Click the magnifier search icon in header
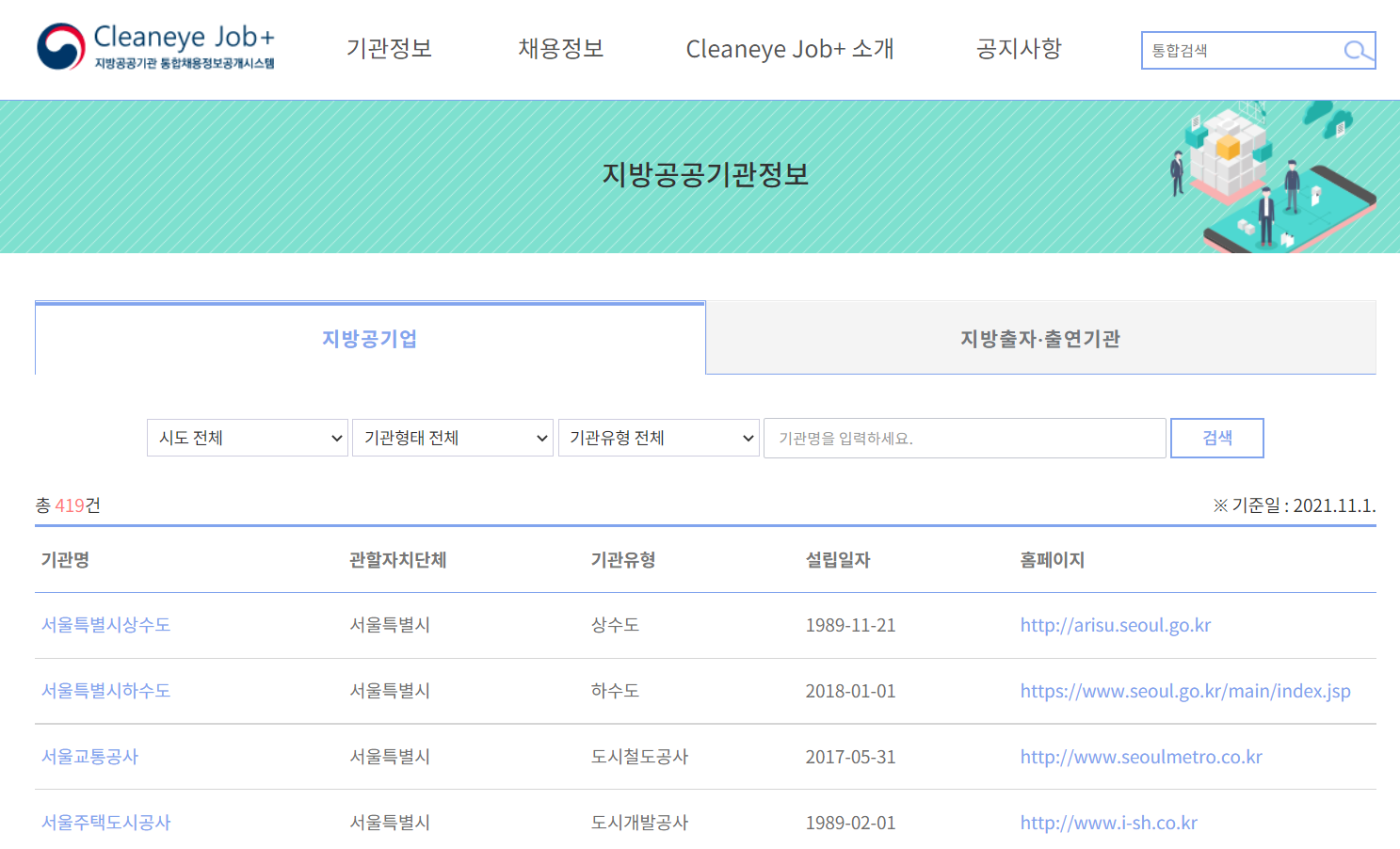Viewport: 1400px width, 849px height. coord(1357,51)
